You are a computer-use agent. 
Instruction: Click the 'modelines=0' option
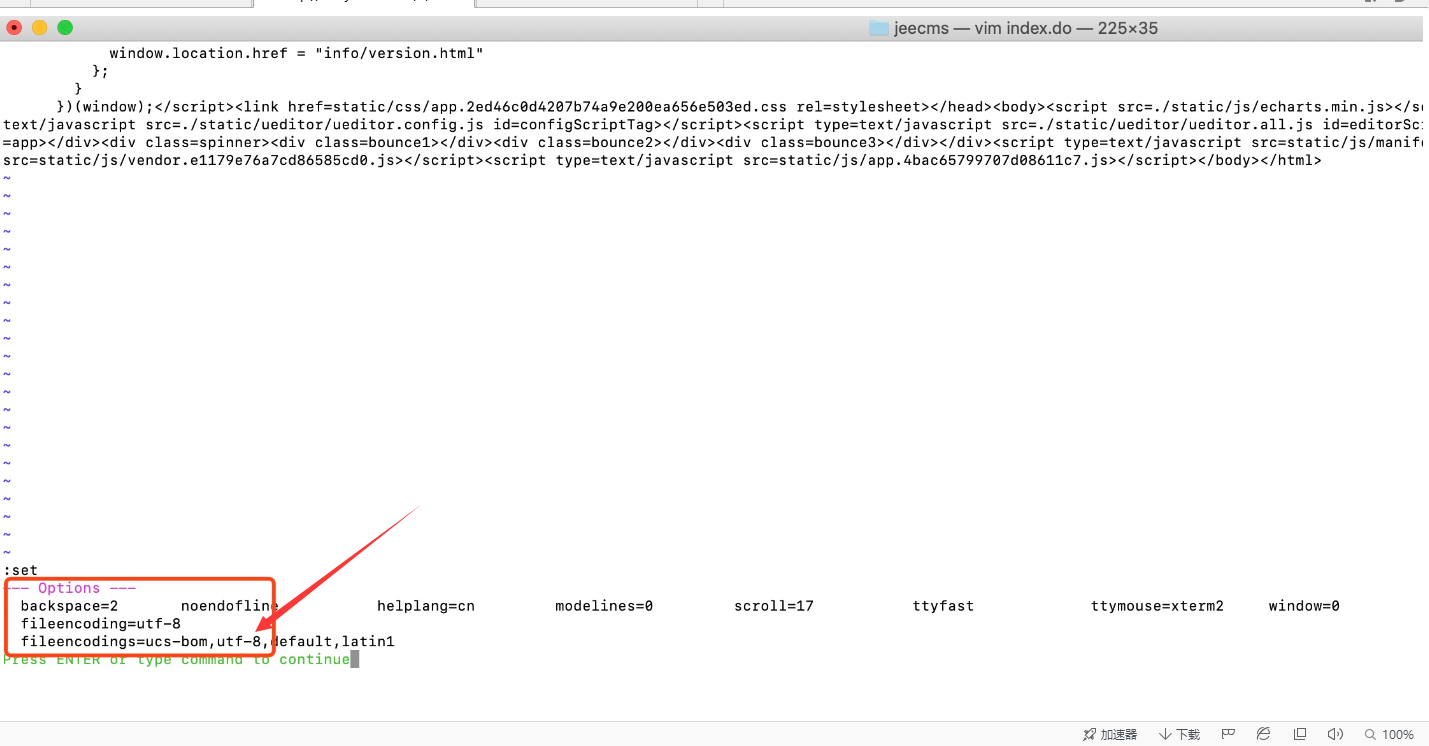[x=604, y=606]
